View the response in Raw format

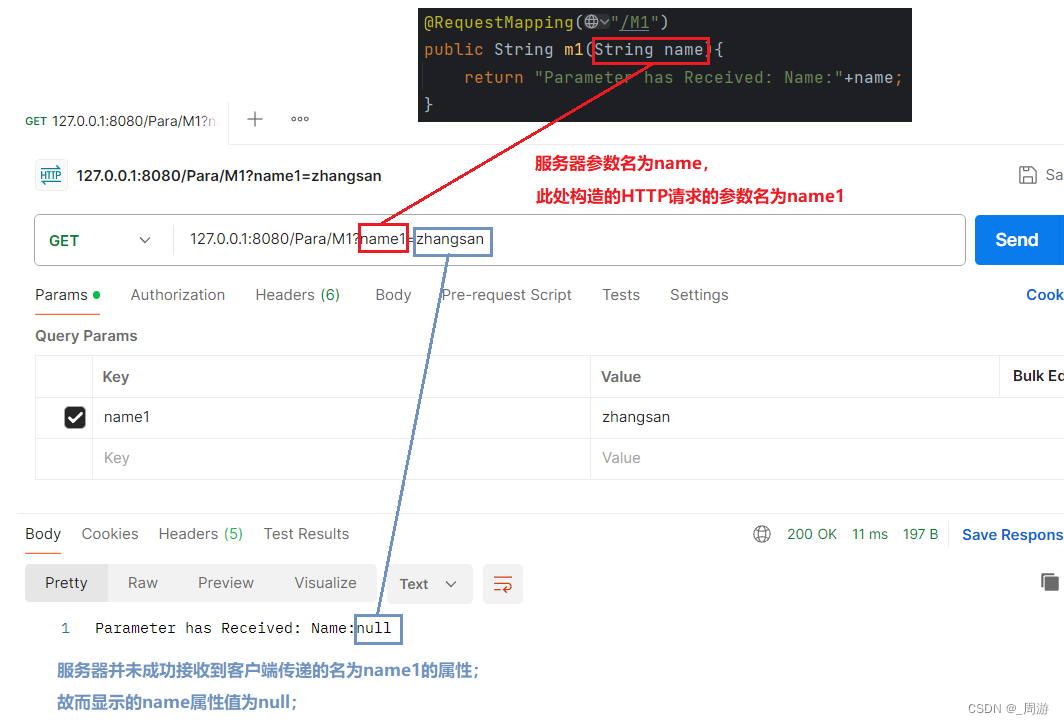[x=142, y=582]
